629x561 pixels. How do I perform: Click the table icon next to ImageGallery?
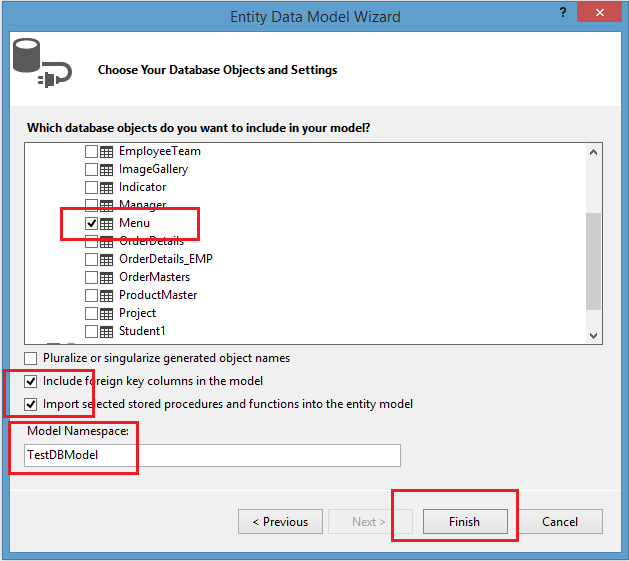pos(107,169)
